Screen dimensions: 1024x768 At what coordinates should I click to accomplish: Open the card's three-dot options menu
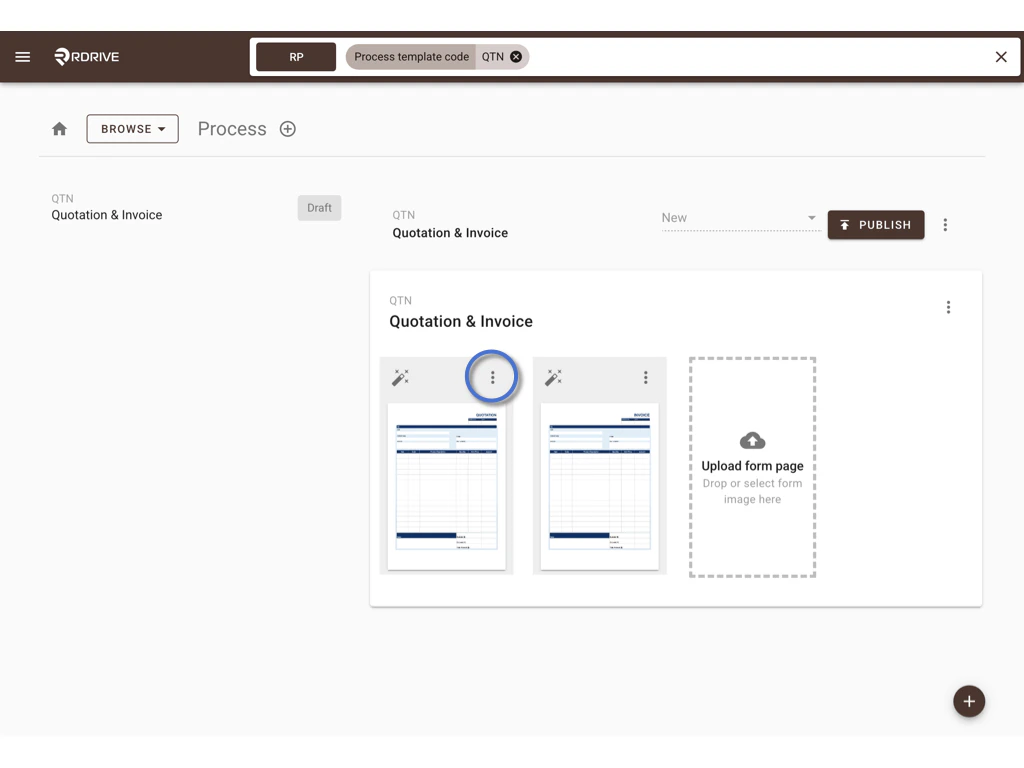948,307
